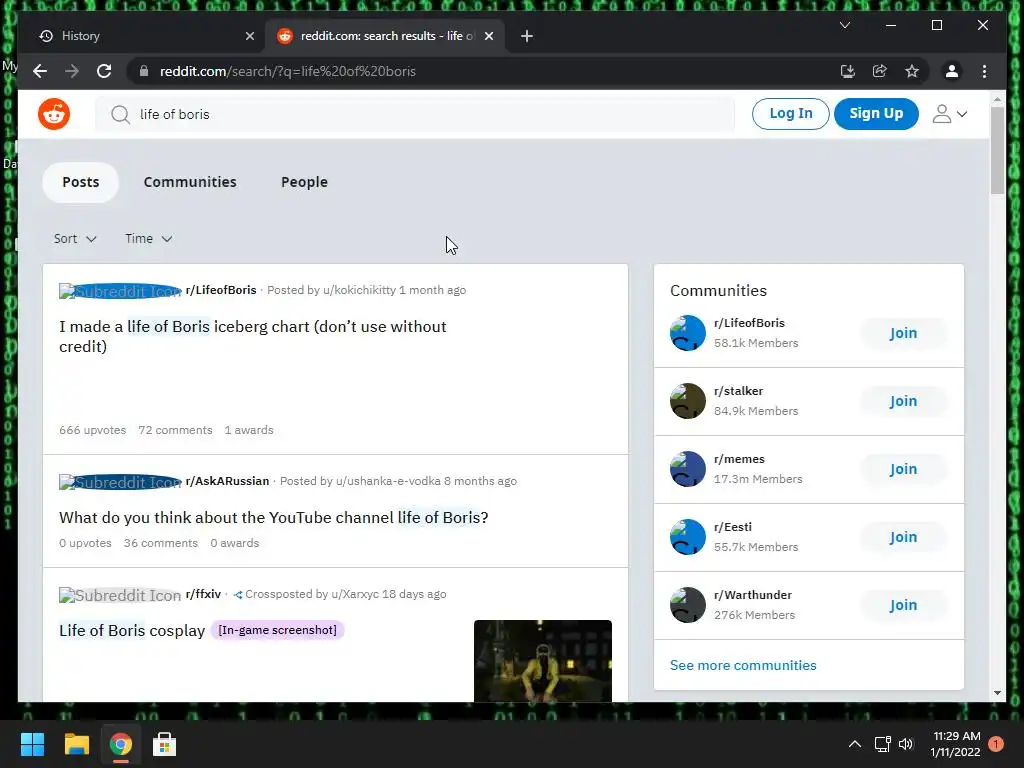Click the install app icon in address bar
The height and width of the screenshot is (768, 1024).
[848, 71]
